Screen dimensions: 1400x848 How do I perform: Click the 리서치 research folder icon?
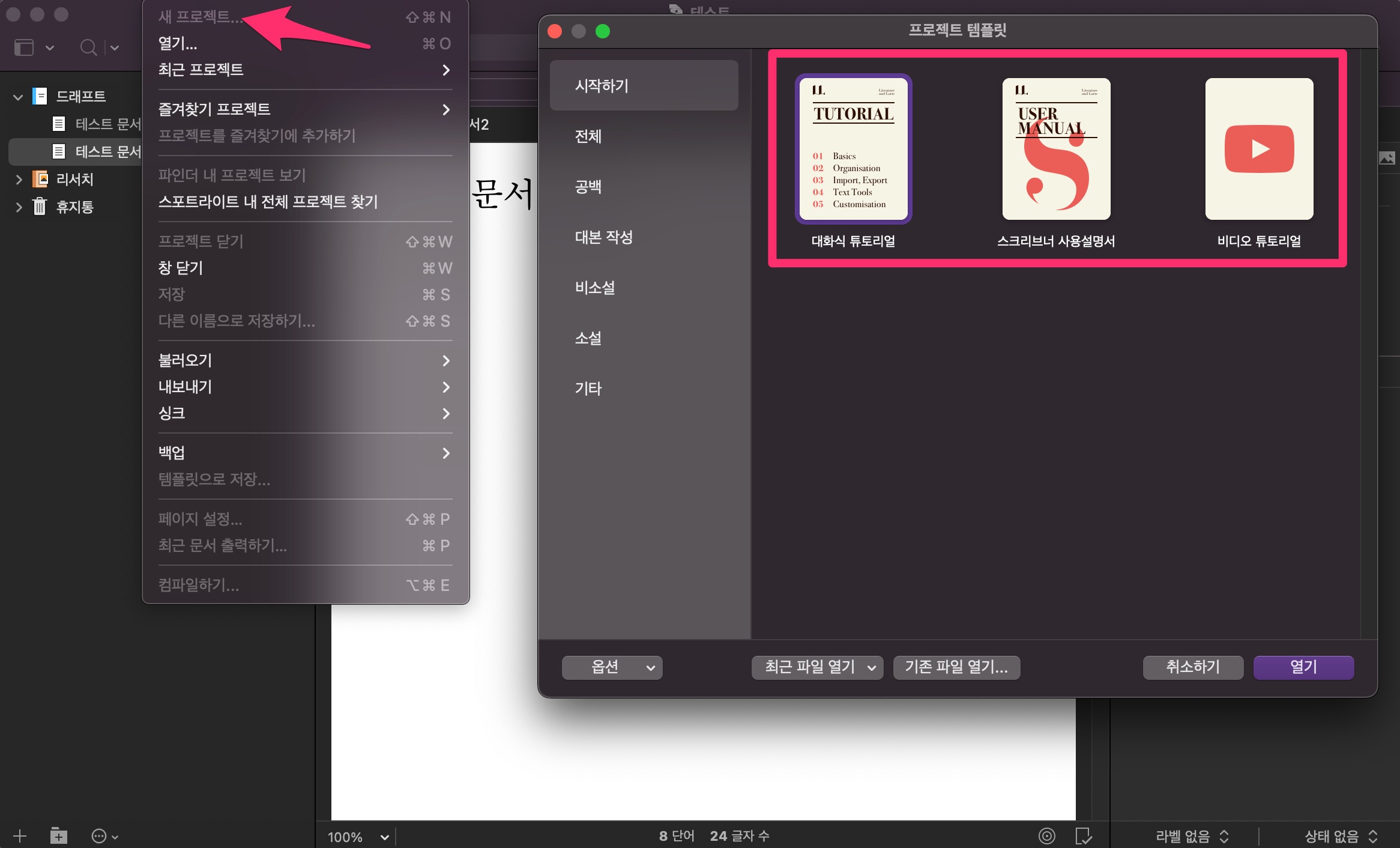click(x=40, y=179)
